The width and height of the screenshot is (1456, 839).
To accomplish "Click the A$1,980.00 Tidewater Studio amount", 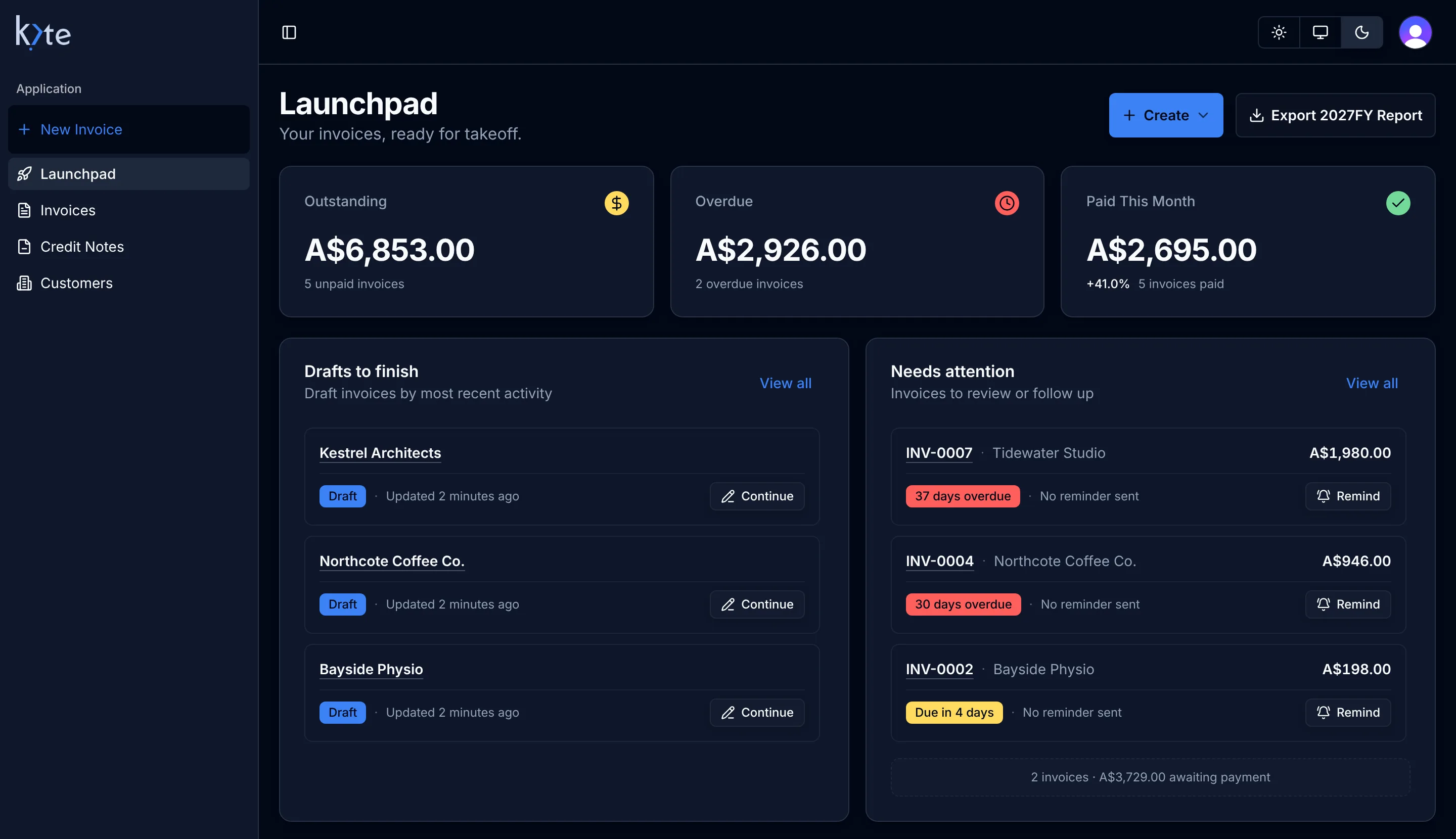I will tap(1350, 453).
